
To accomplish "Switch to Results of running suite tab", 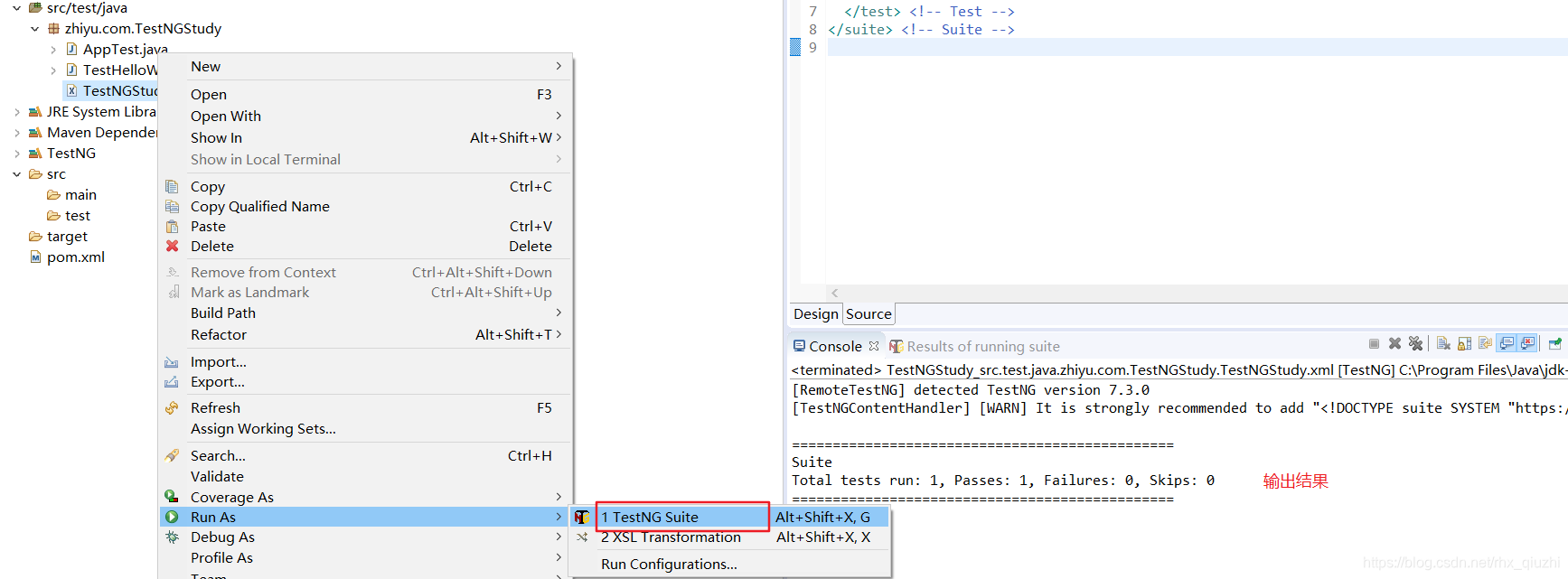I will pyautogui.click(x=974, y=347).
